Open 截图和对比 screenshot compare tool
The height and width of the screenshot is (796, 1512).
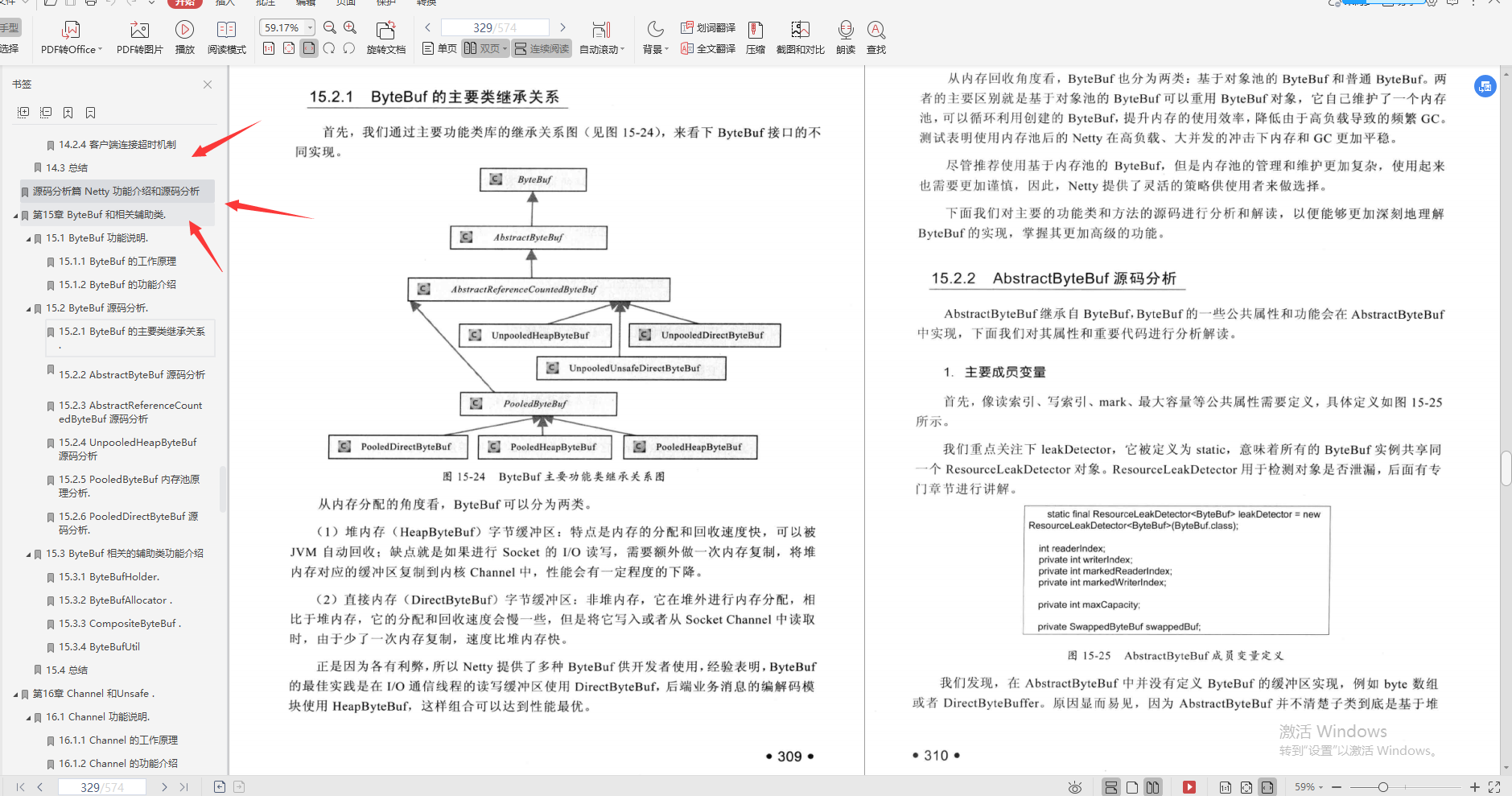[x=799, y=36]
